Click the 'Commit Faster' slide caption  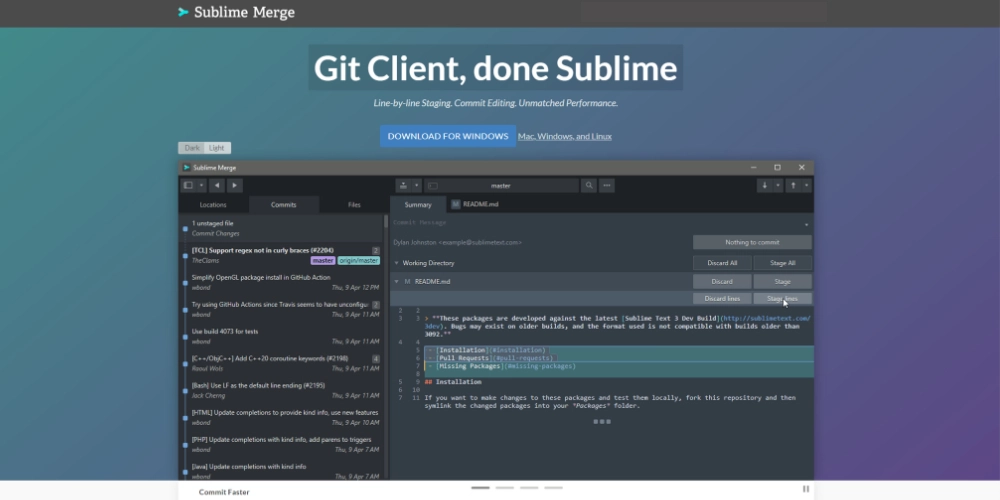pos(224,492)
